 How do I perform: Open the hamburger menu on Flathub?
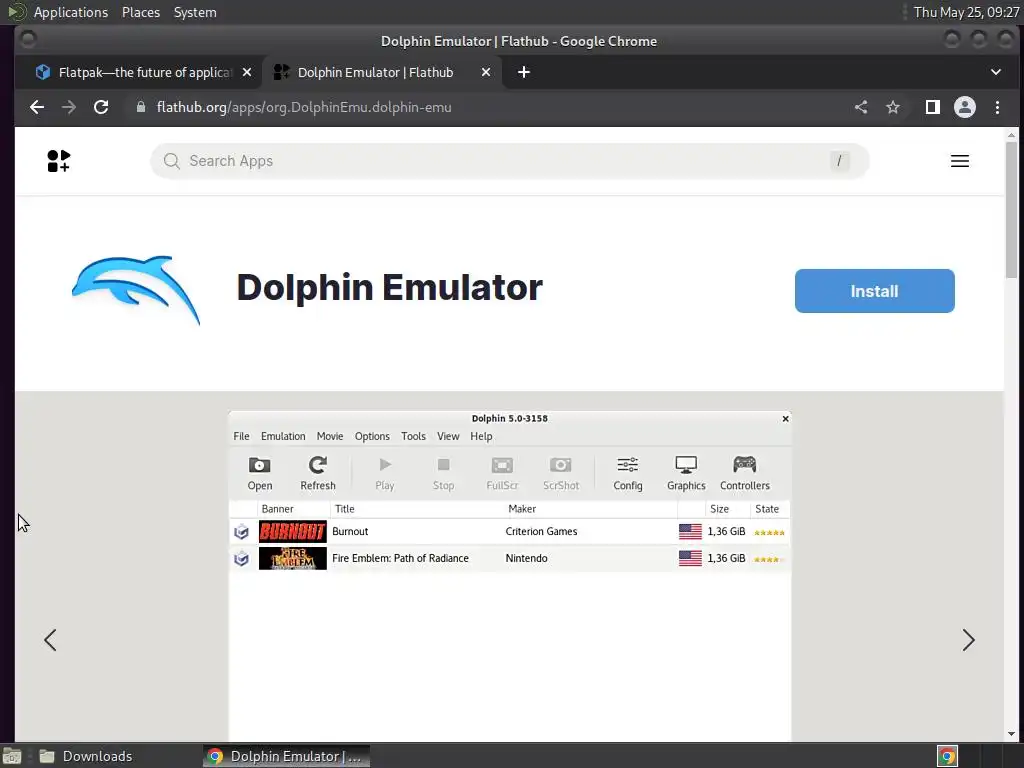pos(959,161)
